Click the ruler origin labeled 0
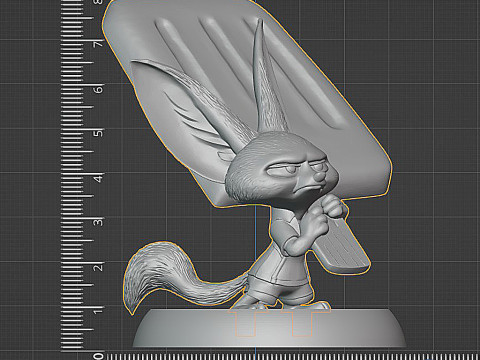Viewport: 480px width, 360px height. click(98, 356)
